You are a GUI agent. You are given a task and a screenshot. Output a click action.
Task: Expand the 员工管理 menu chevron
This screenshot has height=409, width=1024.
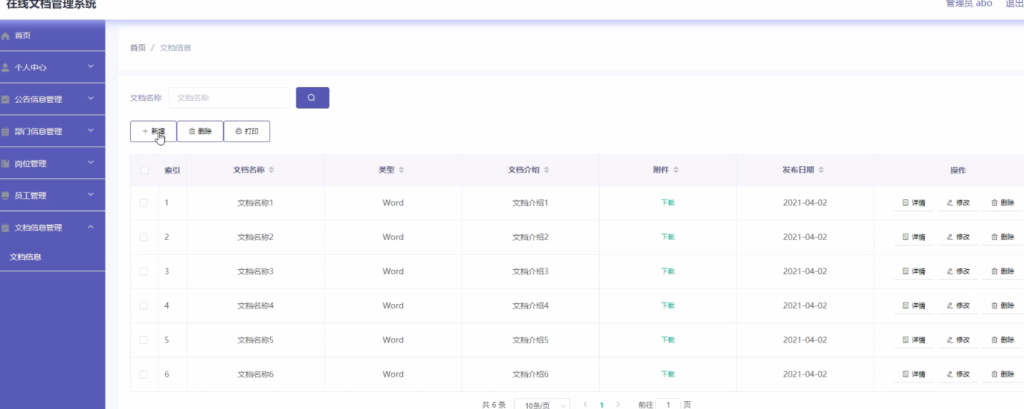pyautogui.click(x=91, y=195)
